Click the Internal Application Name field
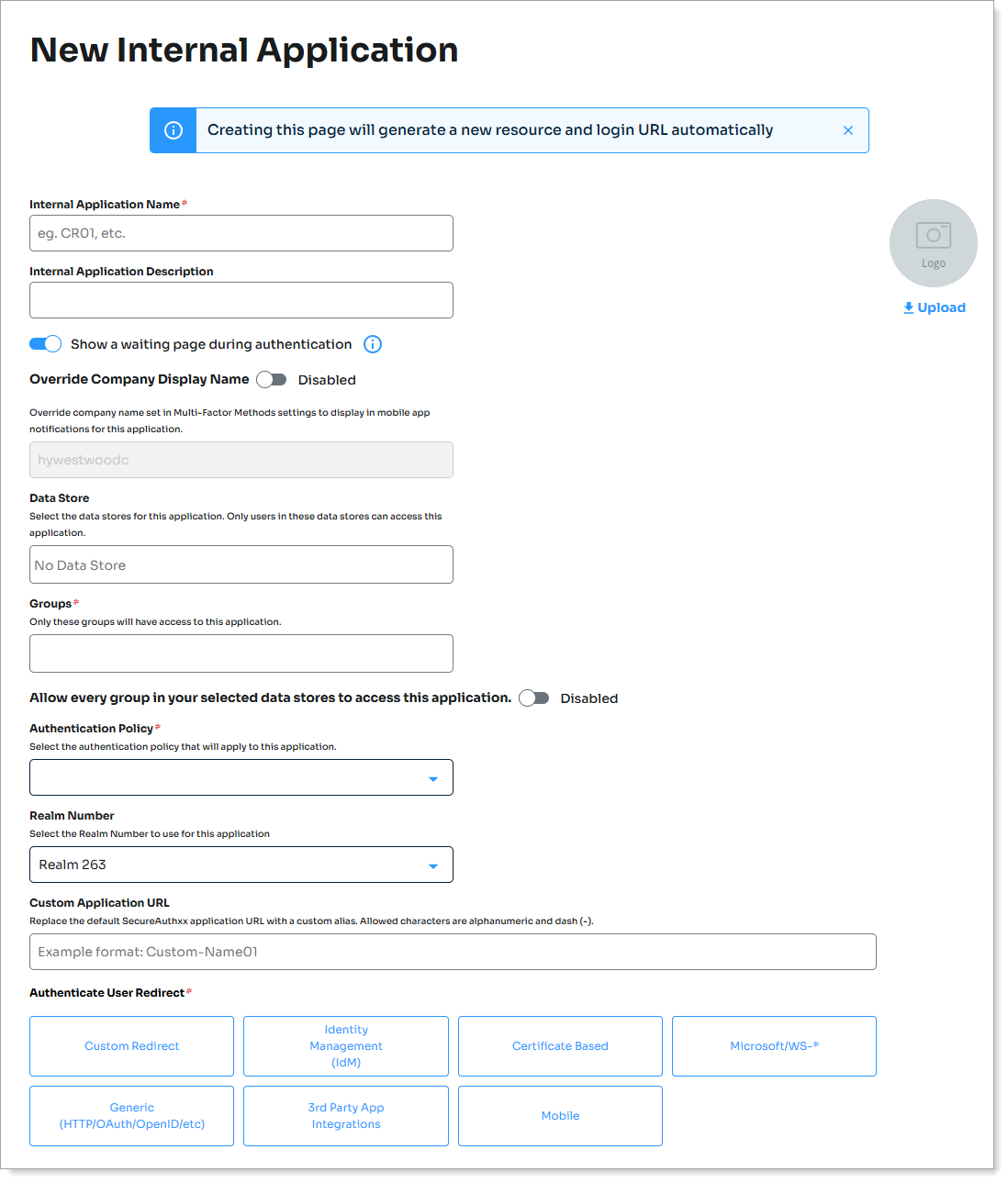 click(x=241, y=233)
